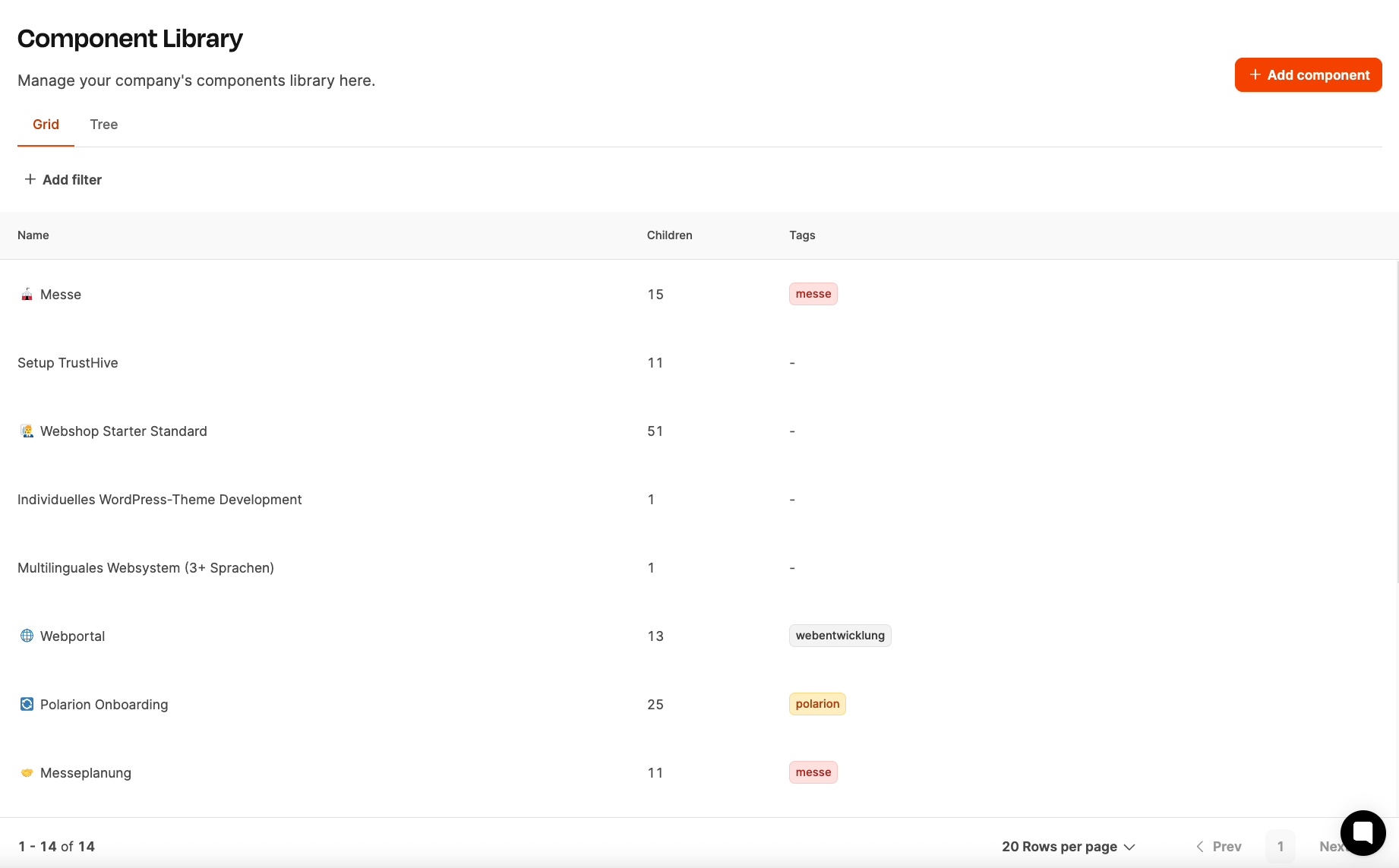Click the Add filter button
The width and height of the screenshot is (1399, 868).
(64, 179)
